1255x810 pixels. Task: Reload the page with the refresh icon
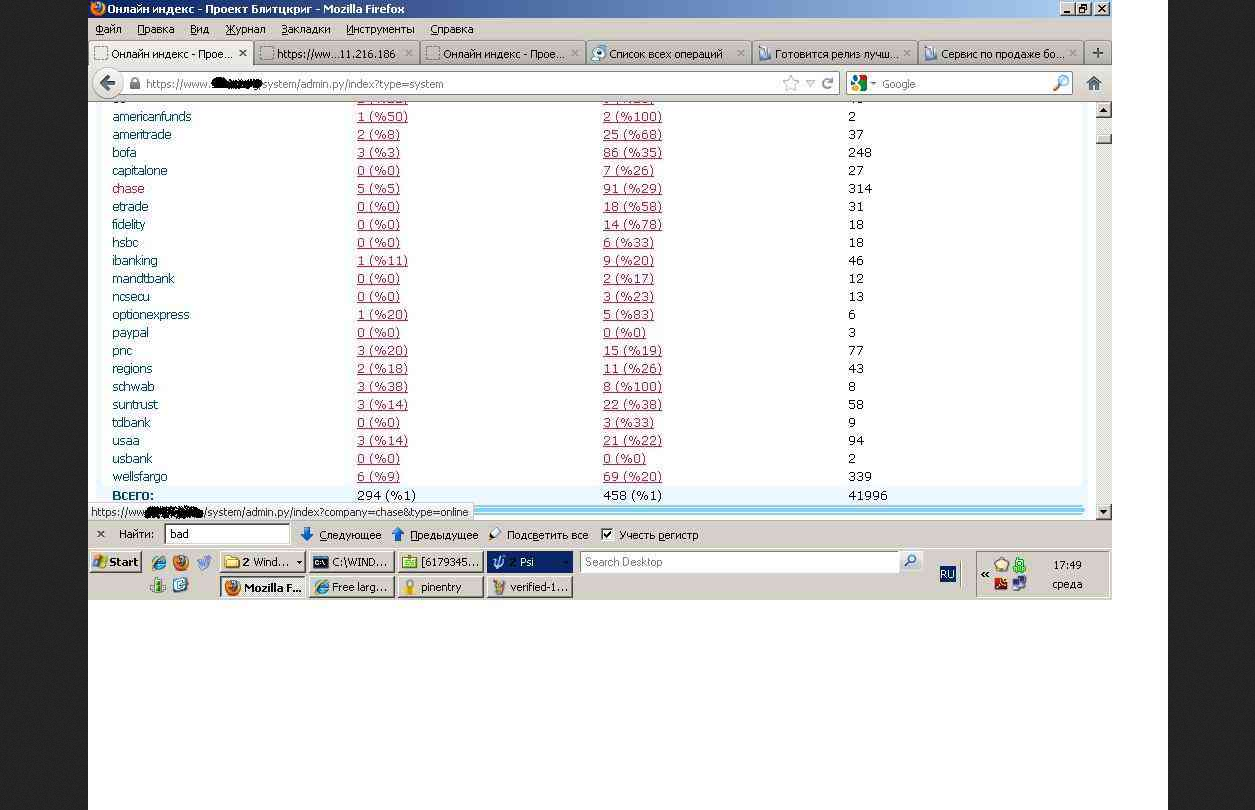828,84
